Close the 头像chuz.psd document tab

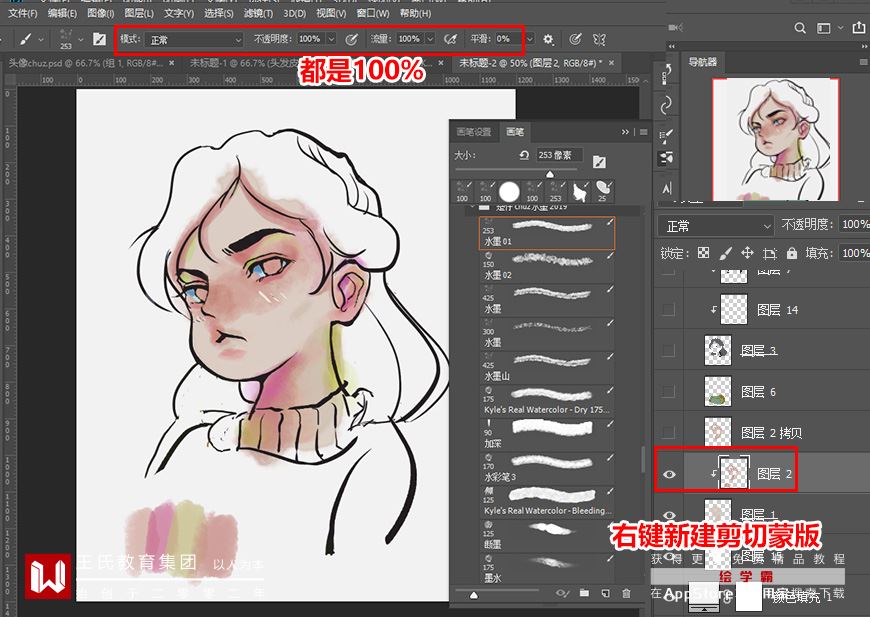pos(171,64)
